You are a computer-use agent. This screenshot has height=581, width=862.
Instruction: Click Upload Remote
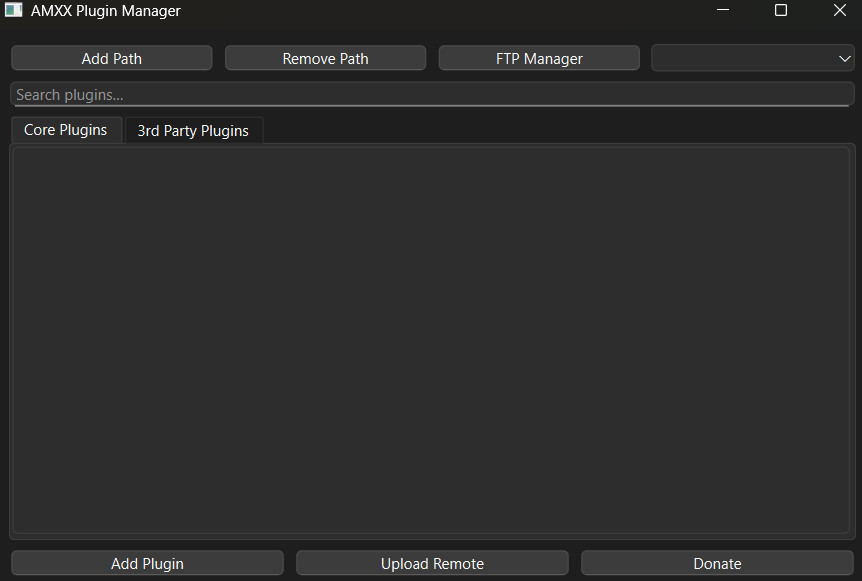pos(431,563)
